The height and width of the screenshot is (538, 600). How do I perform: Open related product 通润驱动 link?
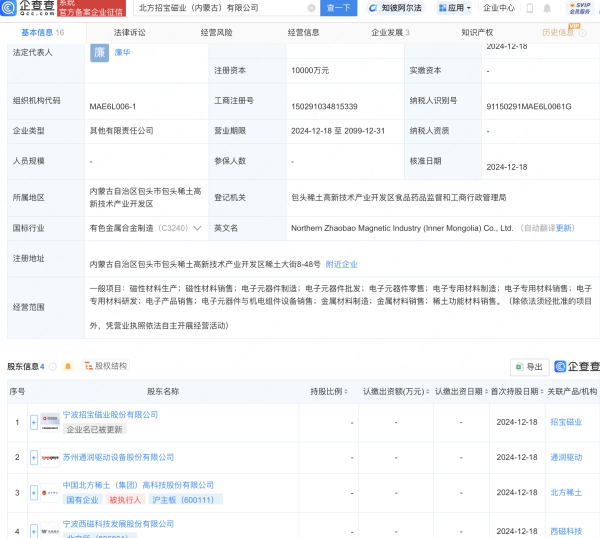(x=566, y=458)
